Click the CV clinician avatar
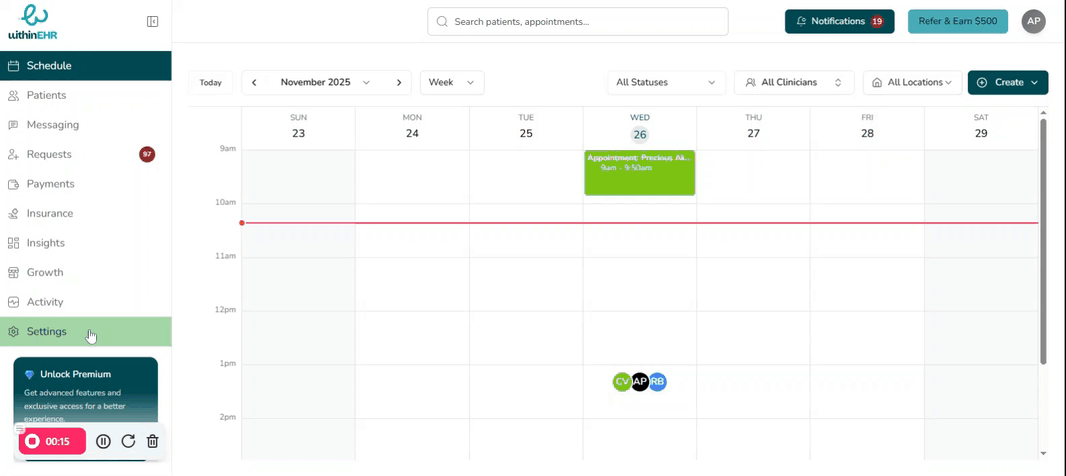The width and height of the screenshot is (1066, 476). pyautogui.click(x=621, y=382)
